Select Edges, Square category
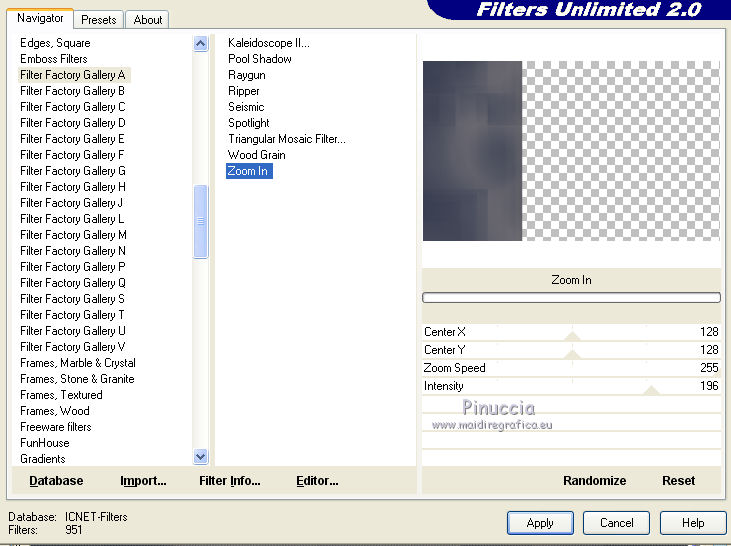The image size is (731, 546). (55, 43)
